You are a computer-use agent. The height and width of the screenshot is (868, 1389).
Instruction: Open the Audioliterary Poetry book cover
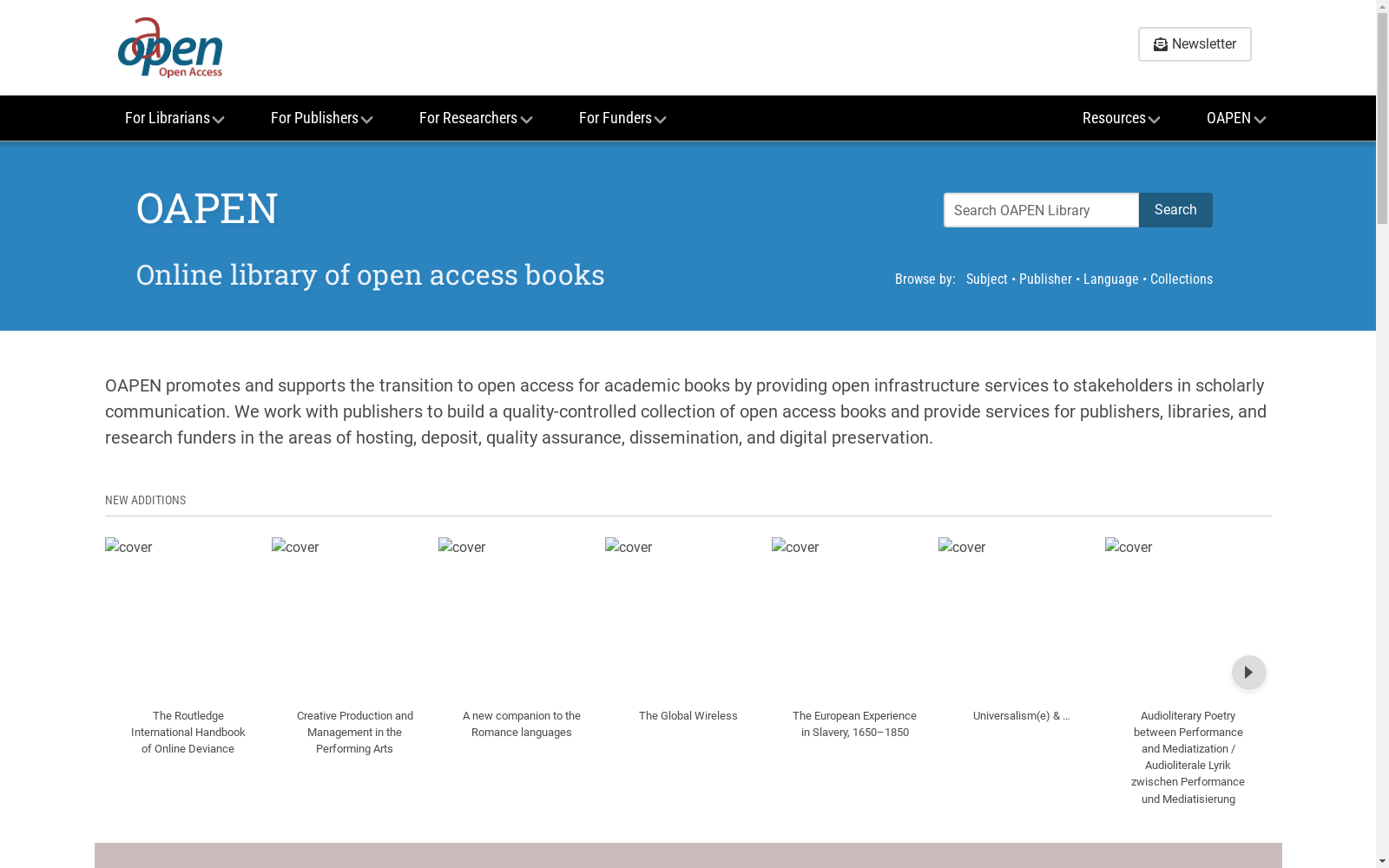point(1129,547)
